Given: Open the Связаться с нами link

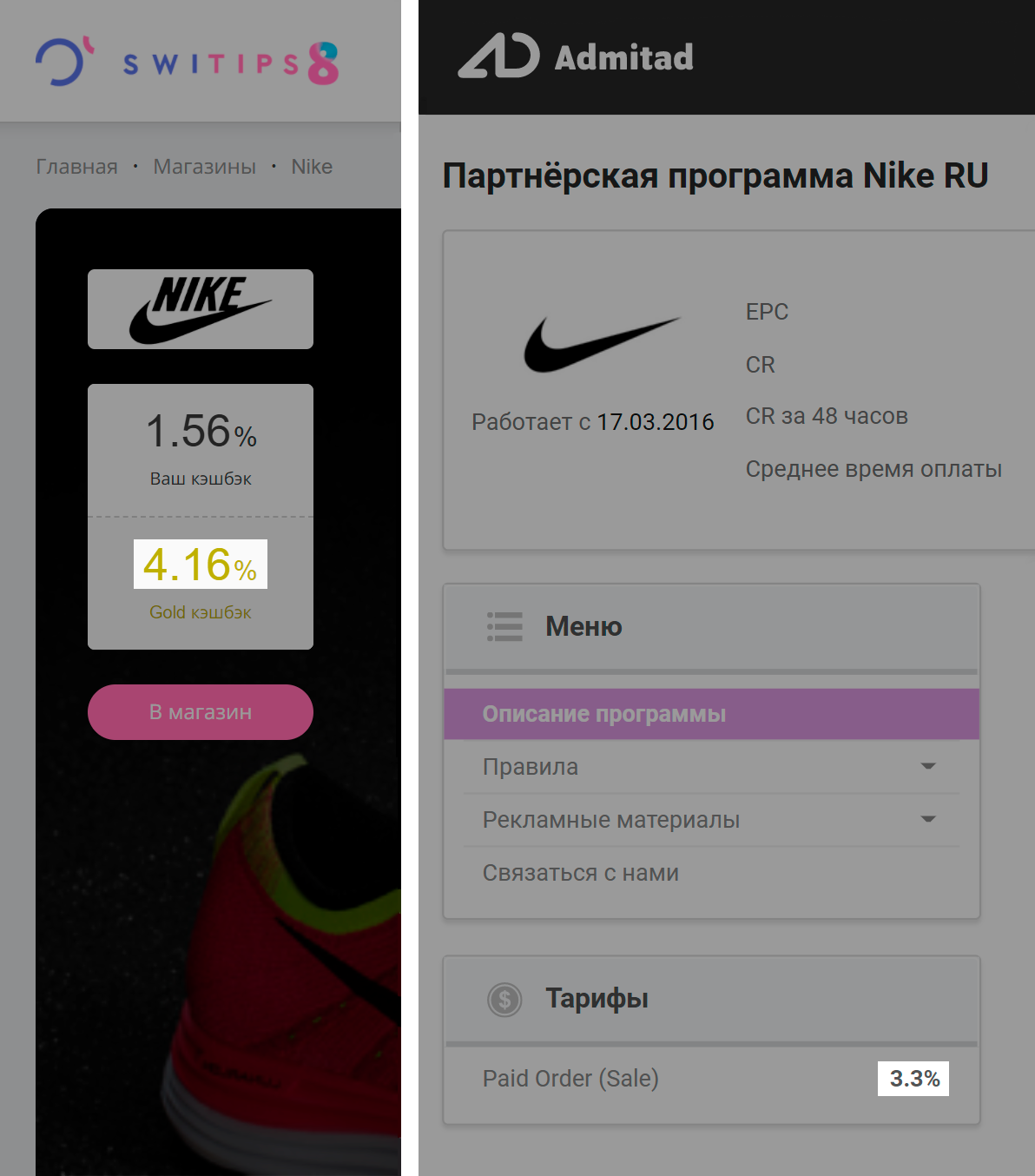Looking at the screenshot, I should coord(581,873).
